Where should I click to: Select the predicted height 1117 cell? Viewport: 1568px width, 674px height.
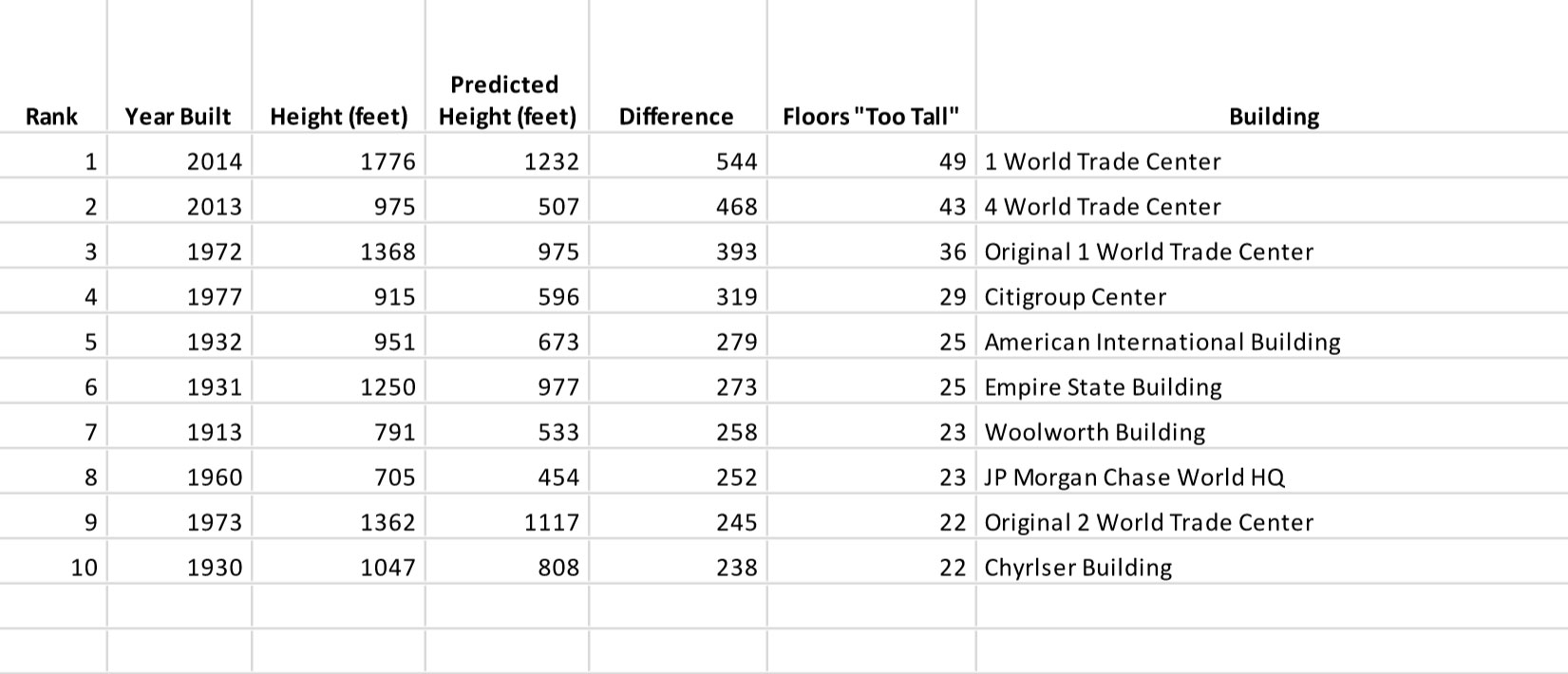click(x=507, y=522)
